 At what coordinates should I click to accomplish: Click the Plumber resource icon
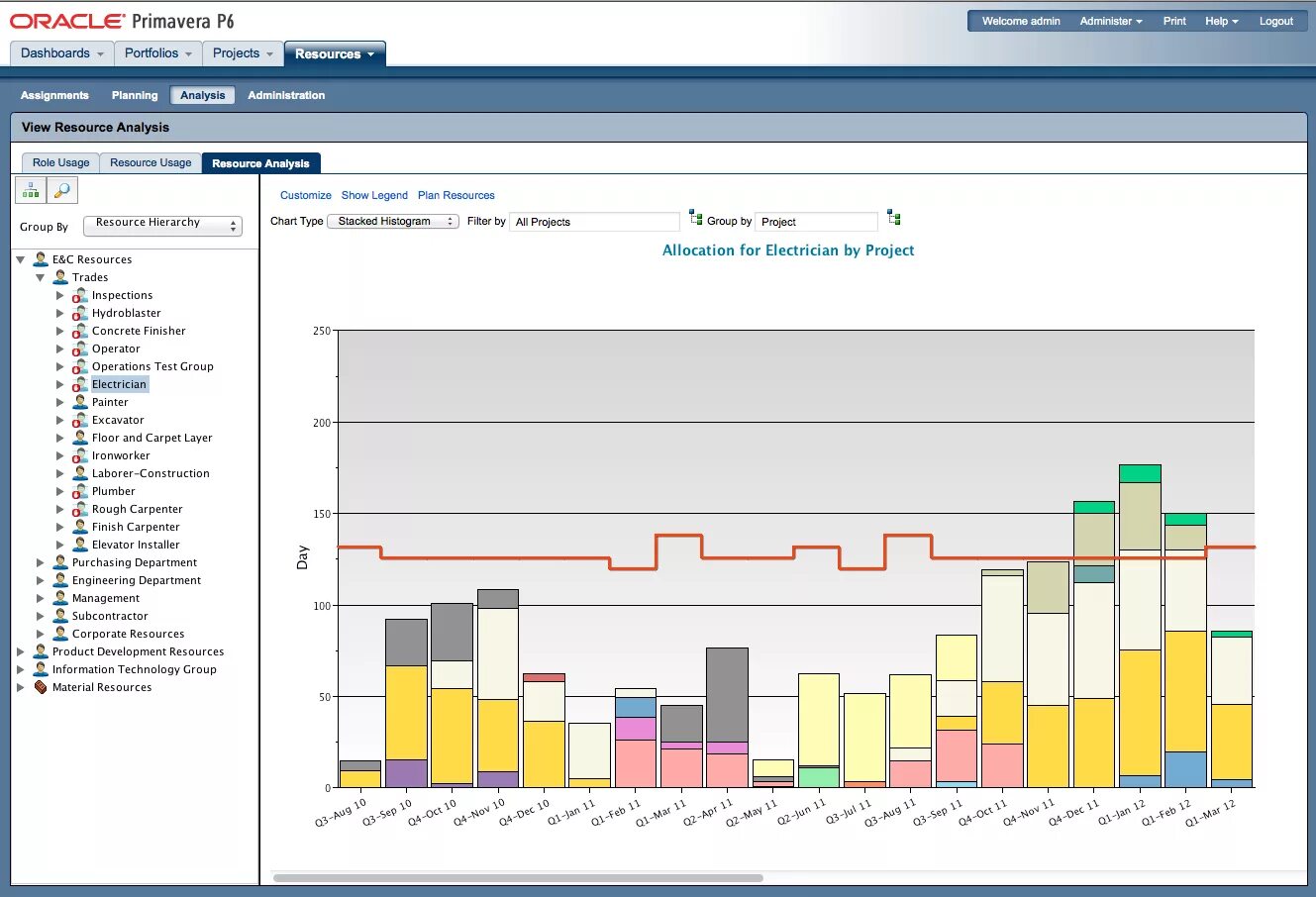80,491
